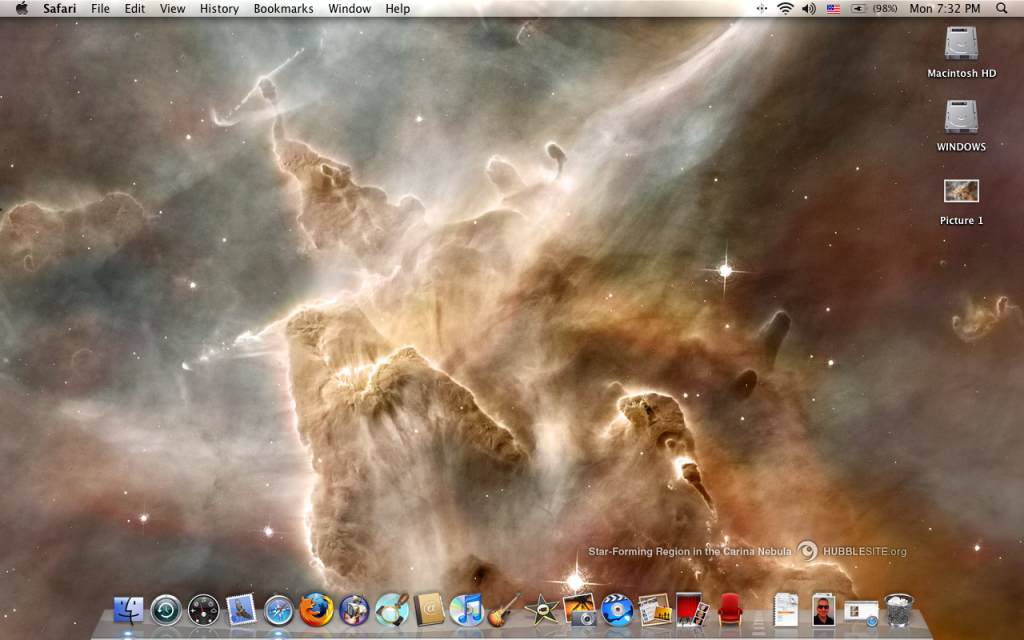1024x640 pixels.
Task: Open Front Row red chair icon
Action: click(x=729, y=610)
